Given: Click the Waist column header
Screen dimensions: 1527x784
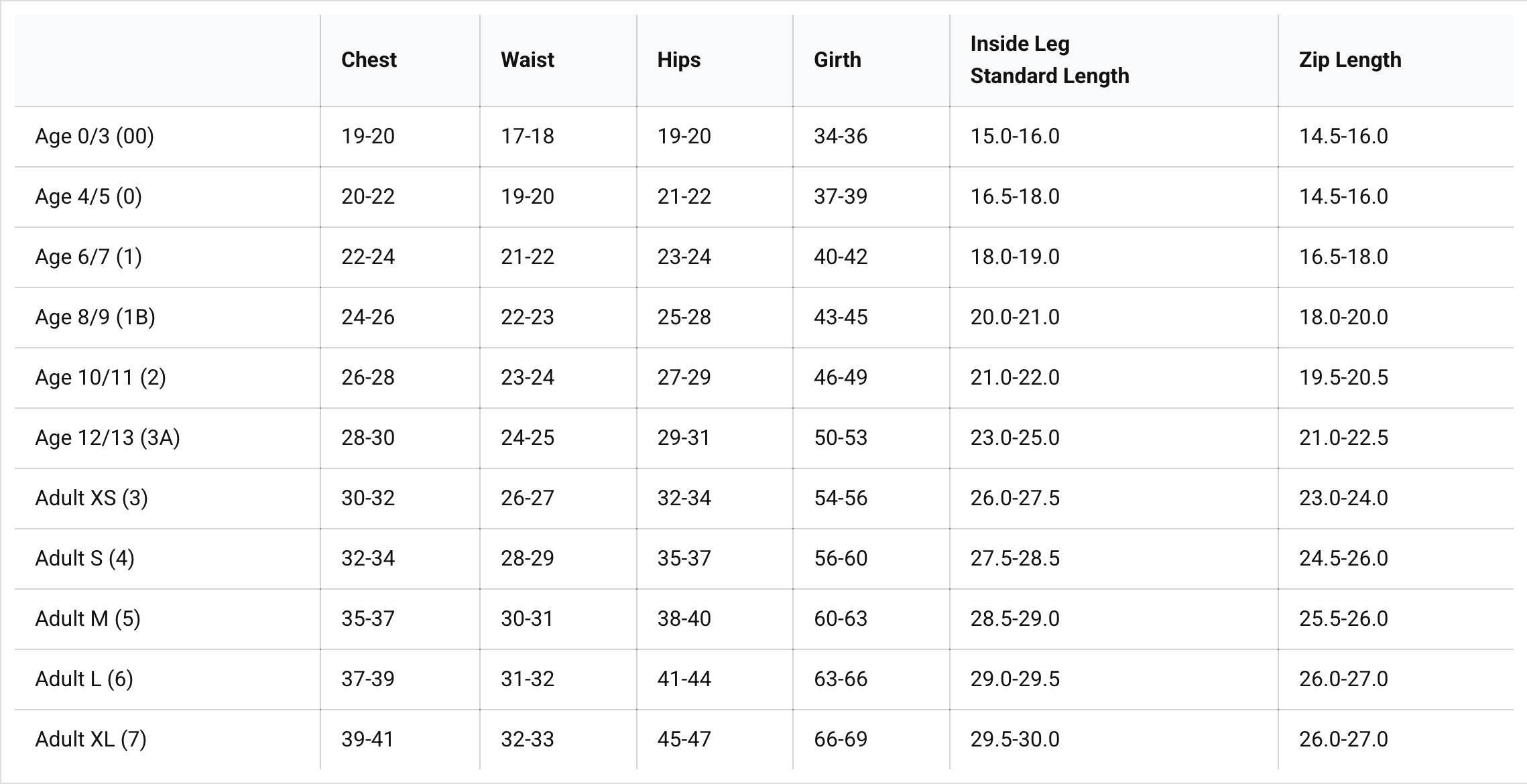Looking at the screenshot, I should click(527, 60).
